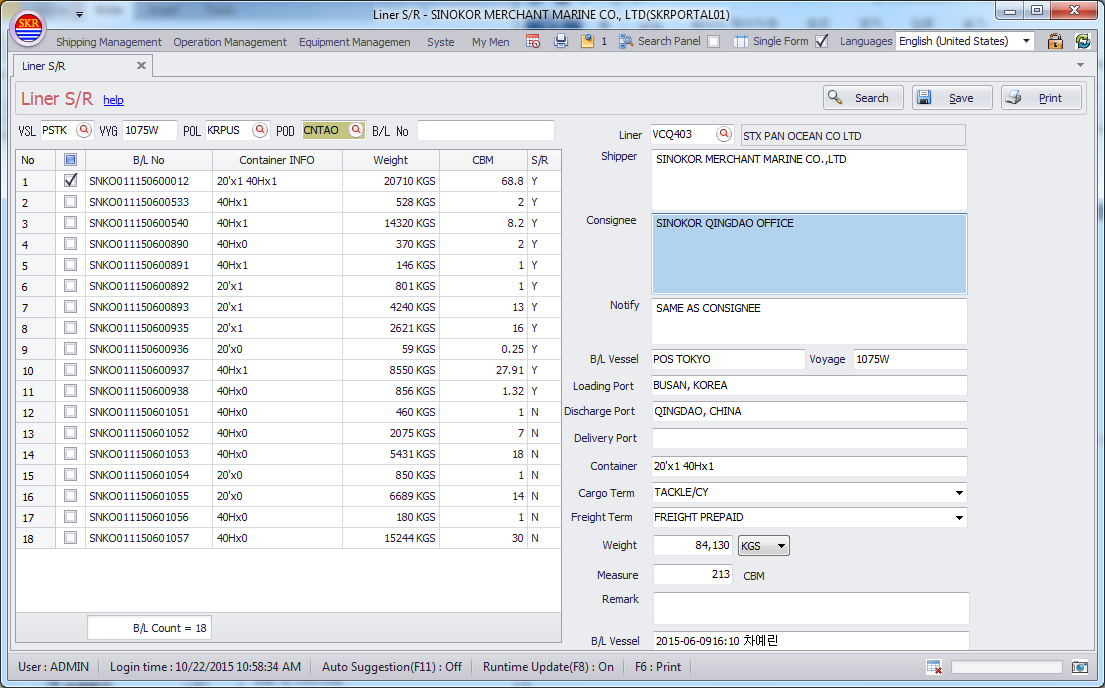
Task: Open the Languages dropdown
Action: coord(1026,41)
